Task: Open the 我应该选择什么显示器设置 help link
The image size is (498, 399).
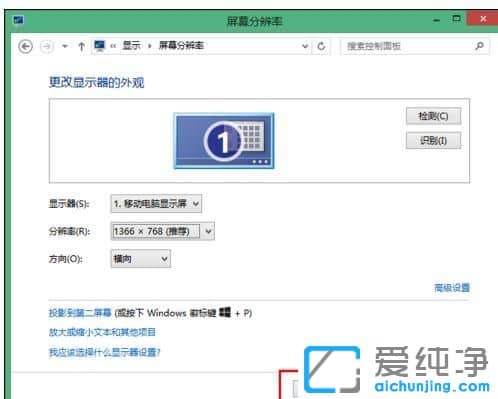Action: pos(105,352)
